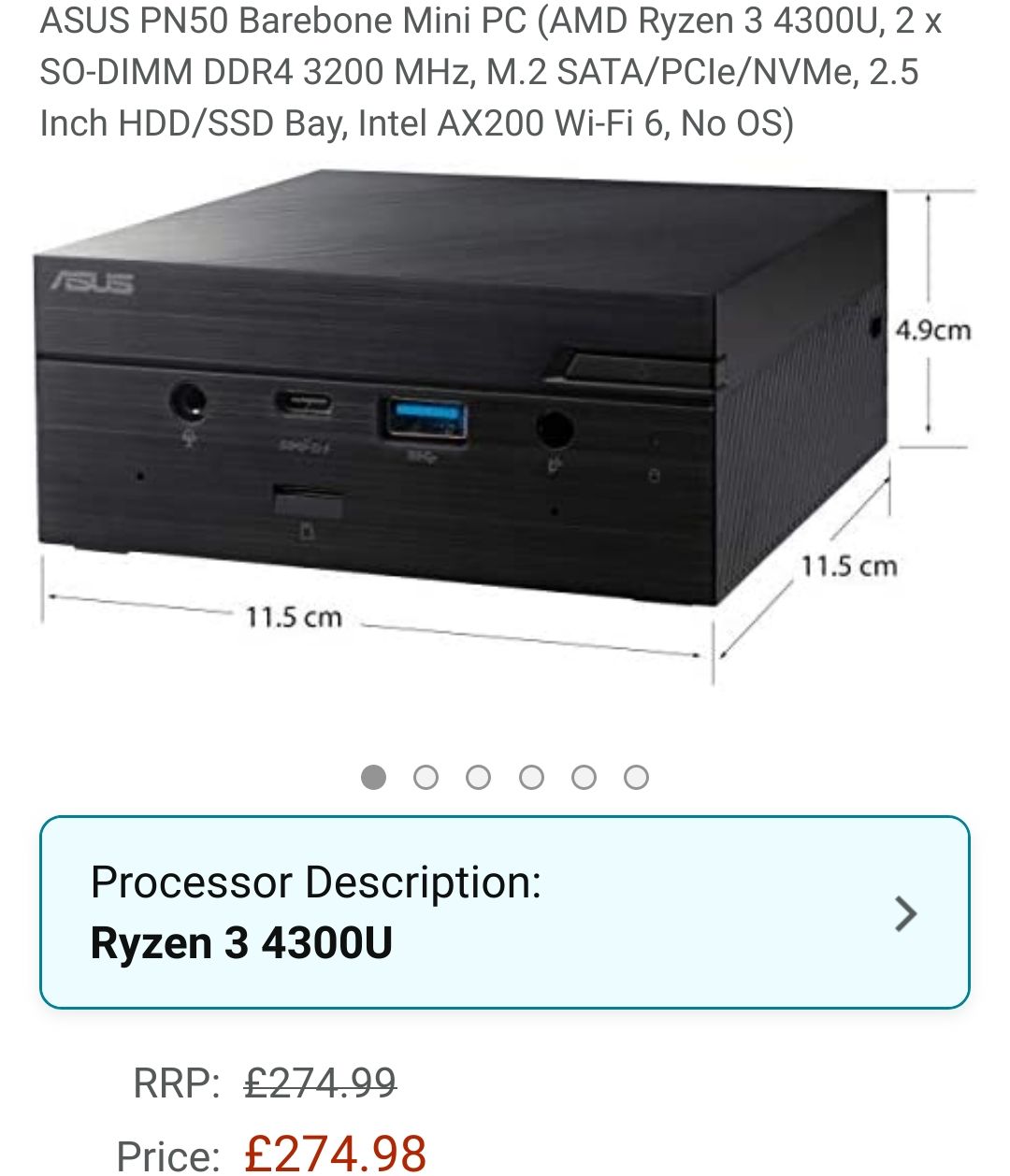Select the first image carousel dot

[x=373, y=777]
